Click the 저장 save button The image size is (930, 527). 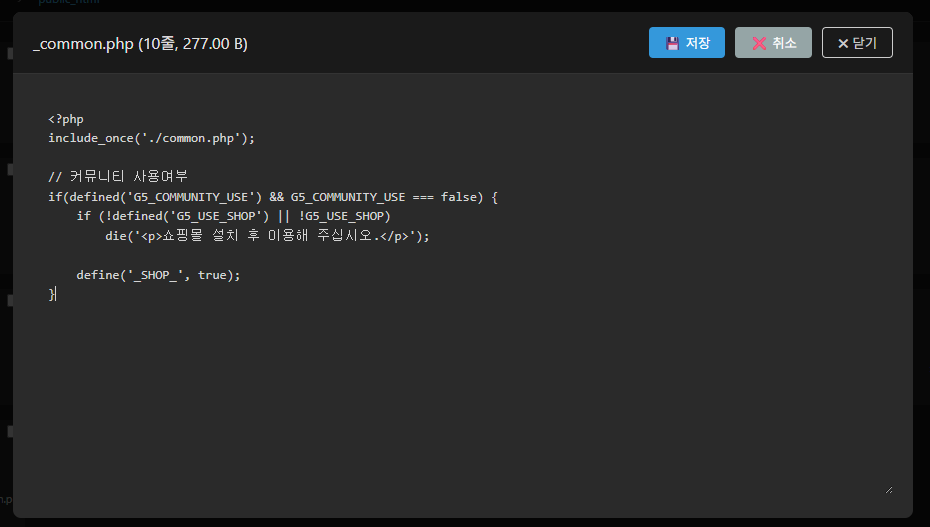(x=686, y=43)
